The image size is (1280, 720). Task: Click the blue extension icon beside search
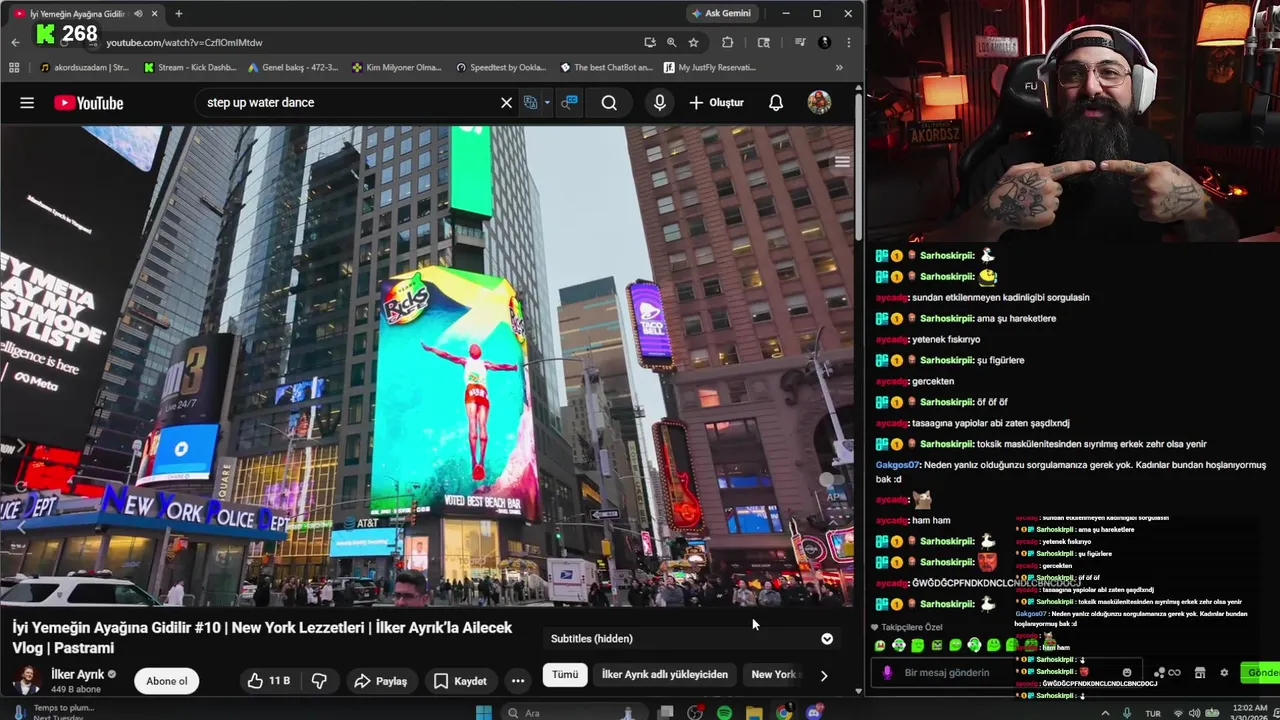click(569, 103)
